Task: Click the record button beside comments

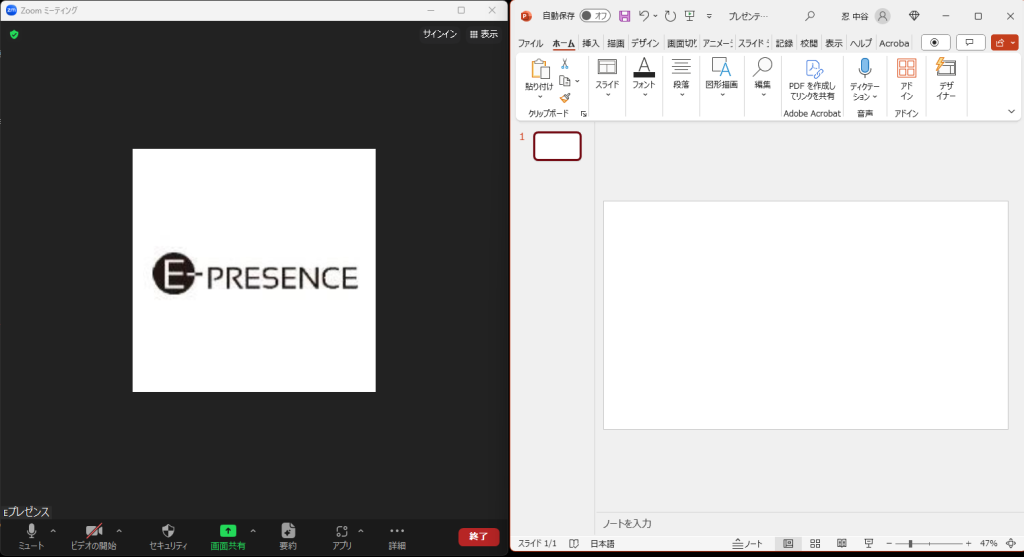Action: coord(935,42)
